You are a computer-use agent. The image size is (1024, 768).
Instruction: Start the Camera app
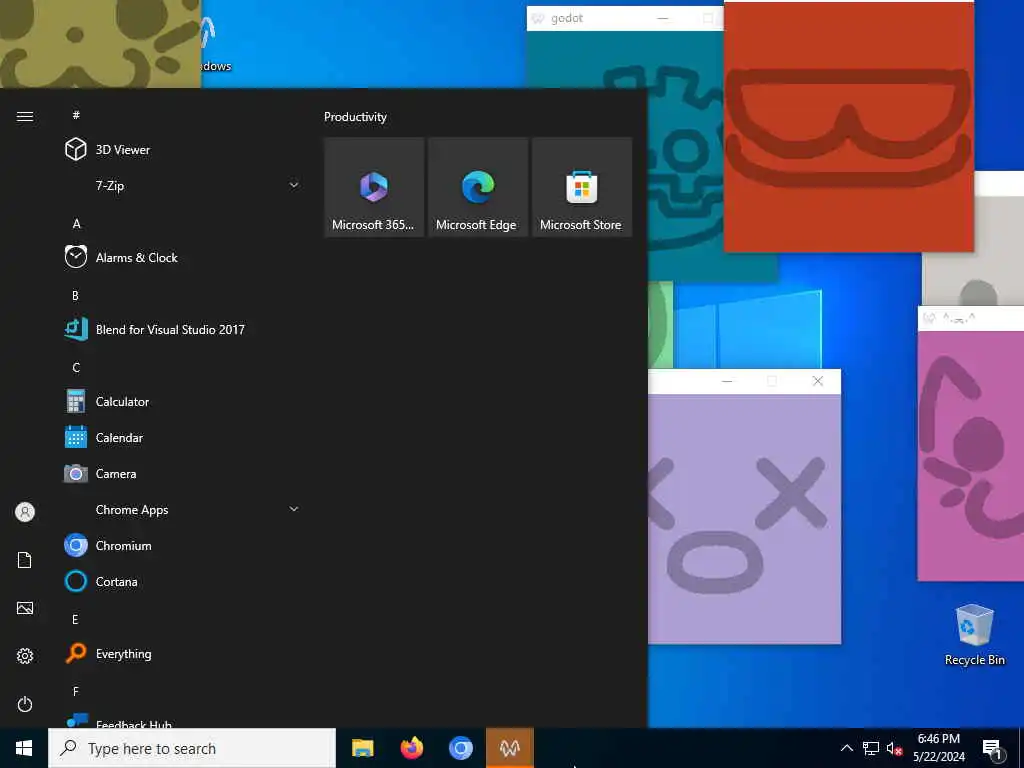(x=183, y=473)
